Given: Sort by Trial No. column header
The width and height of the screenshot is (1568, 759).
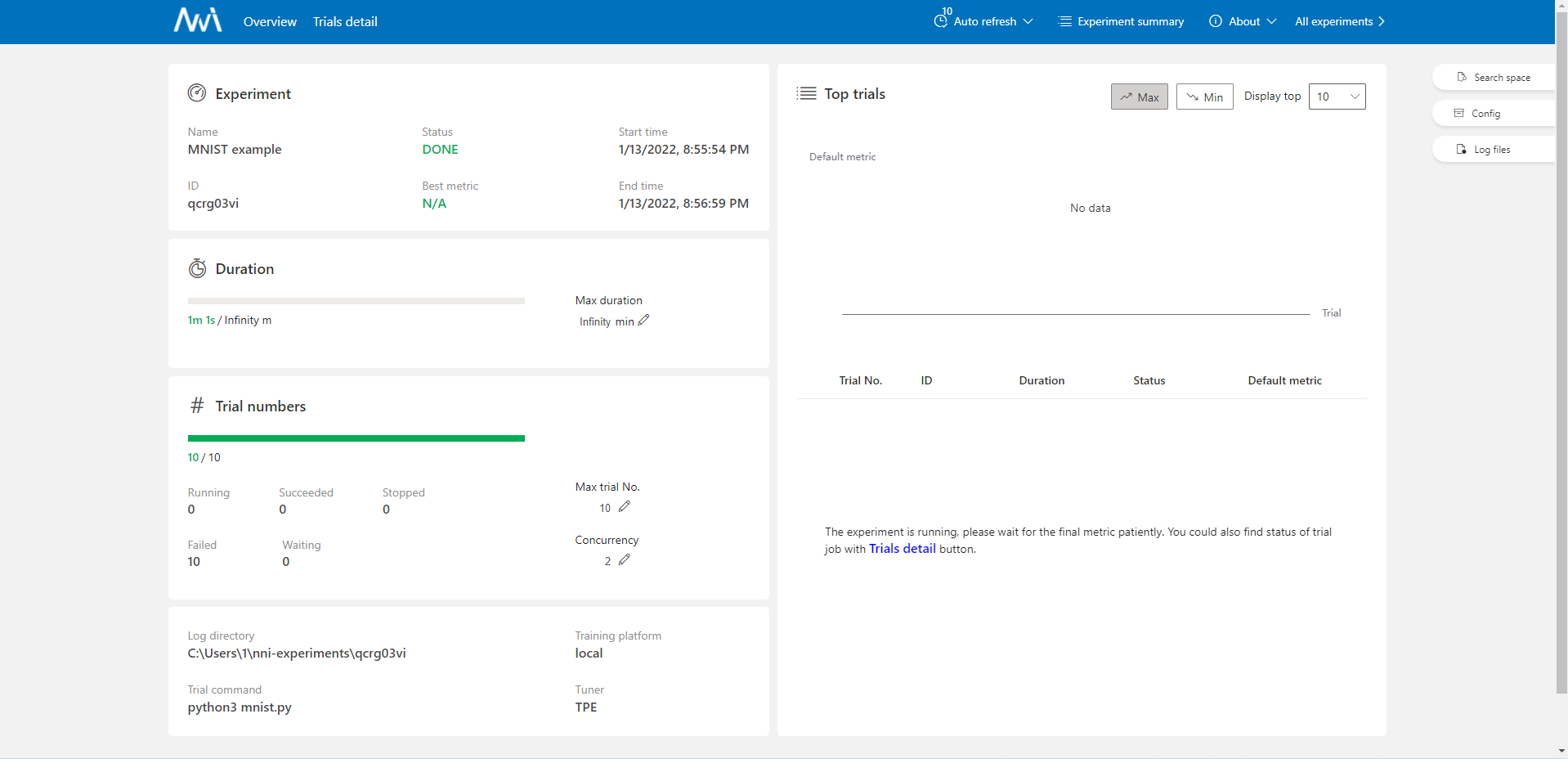Looking at the screenshot, I should click(x=861, y=380).
